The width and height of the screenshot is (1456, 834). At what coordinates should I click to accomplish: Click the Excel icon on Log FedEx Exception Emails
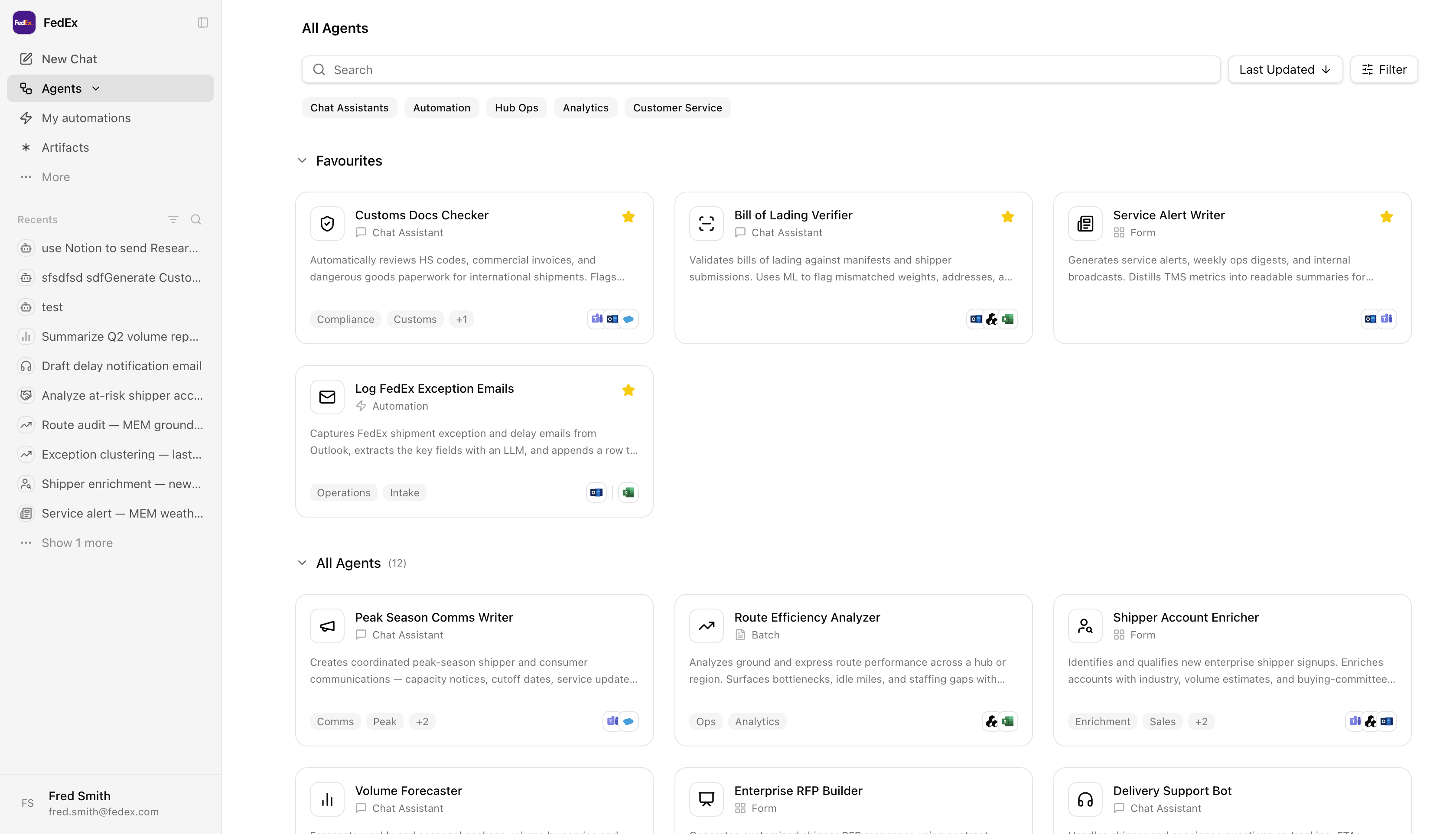[629, 492]
